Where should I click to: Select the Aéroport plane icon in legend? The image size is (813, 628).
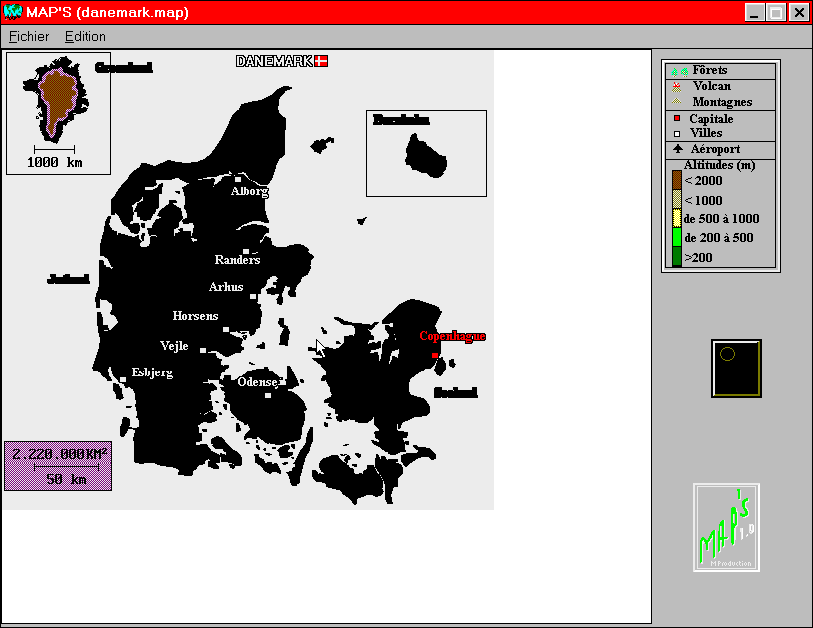click(677, 149)
